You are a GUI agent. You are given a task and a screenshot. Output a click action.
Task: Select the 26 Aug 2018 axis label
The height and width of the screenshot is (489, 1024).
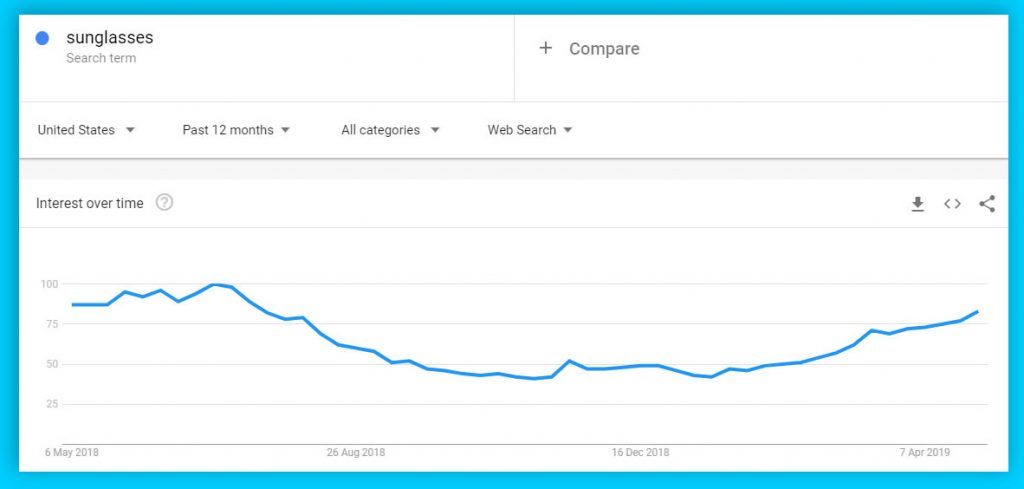[x=356, y=452]
